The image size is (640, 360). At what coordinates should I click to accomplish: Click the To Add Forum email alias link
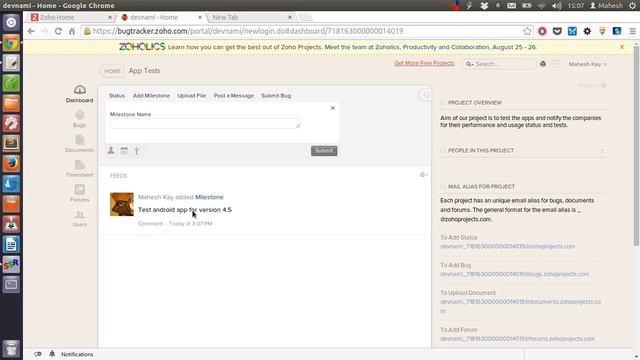click(517, 339)
